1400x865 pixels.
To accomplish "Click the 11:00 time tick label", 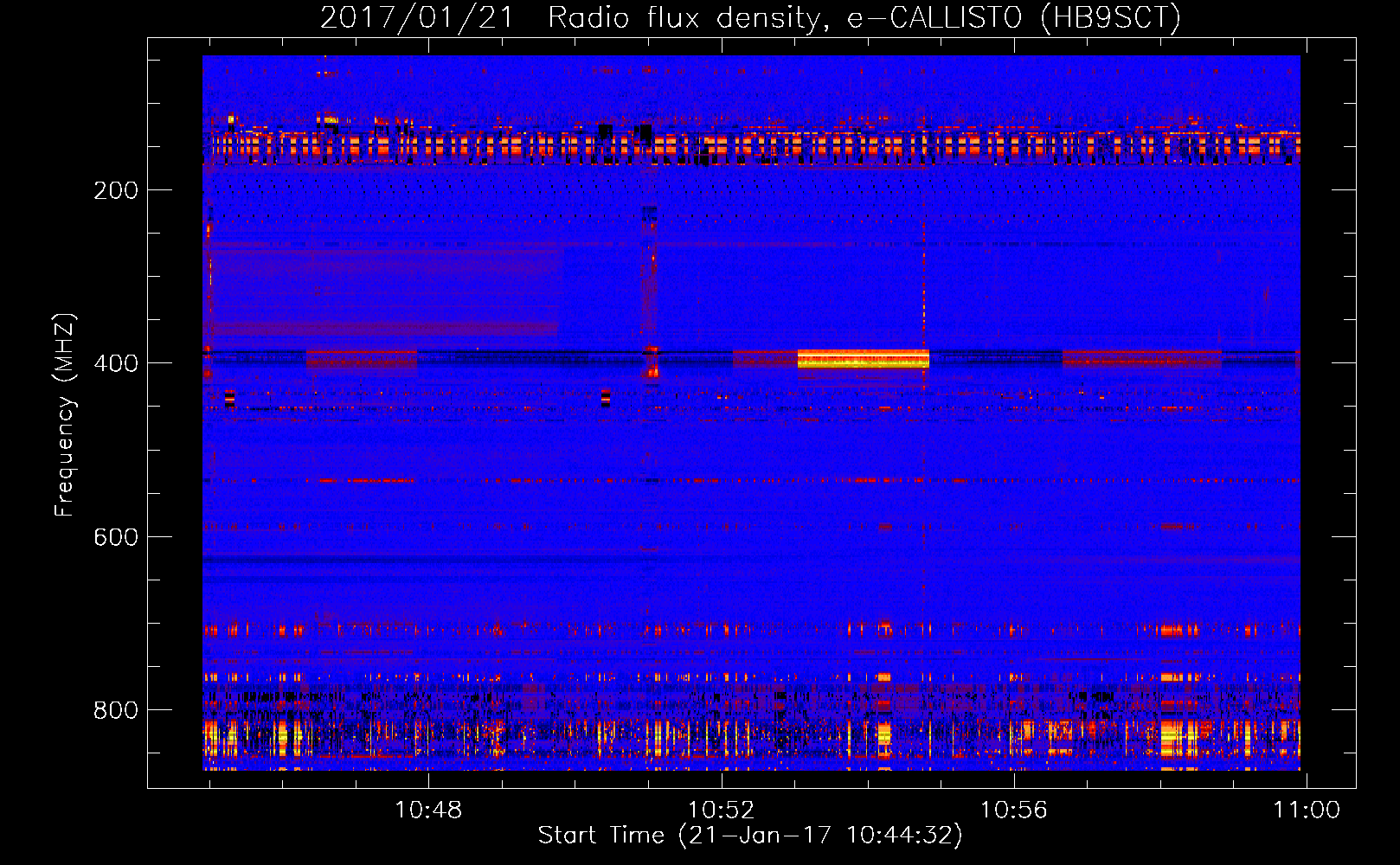I will (x=1306, y=811).
